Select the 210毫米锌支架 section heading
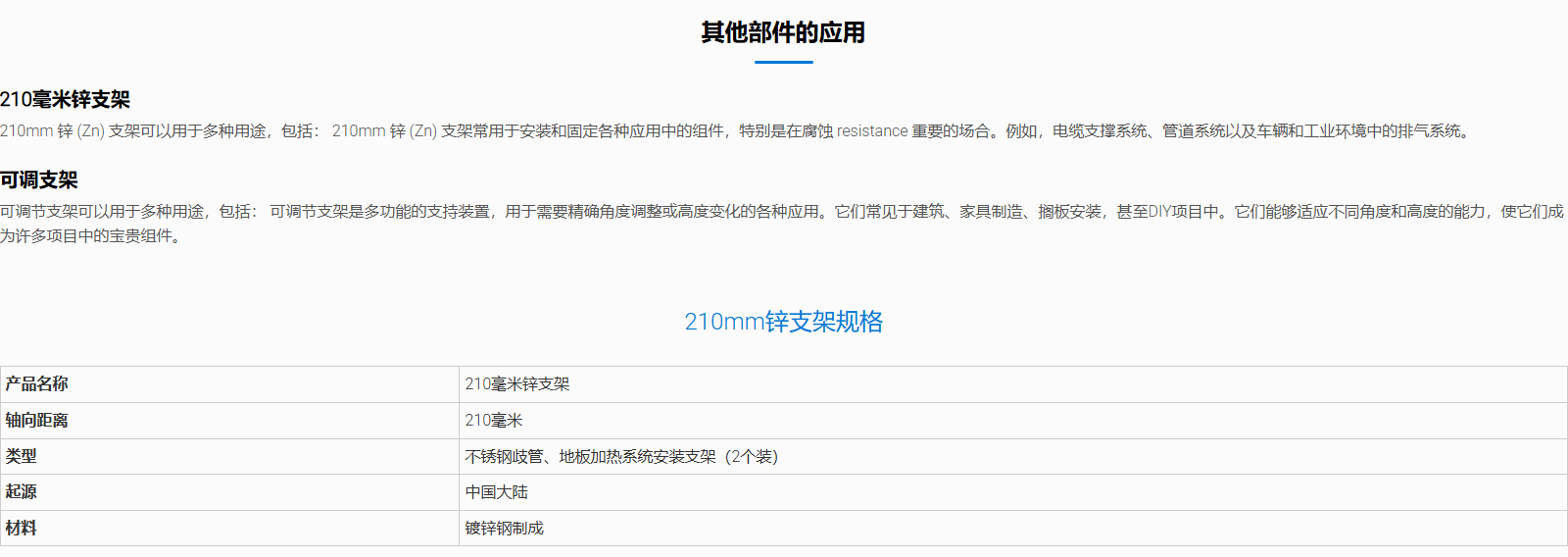1568x557 pixels. tap(65, 99)
